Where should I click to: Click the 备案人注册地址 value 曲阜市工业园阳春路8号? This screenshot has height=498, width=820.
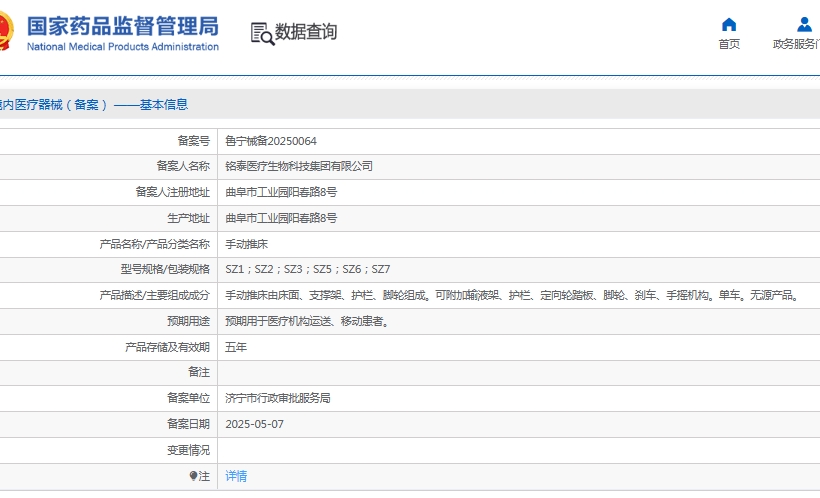(x=281, y=193)
